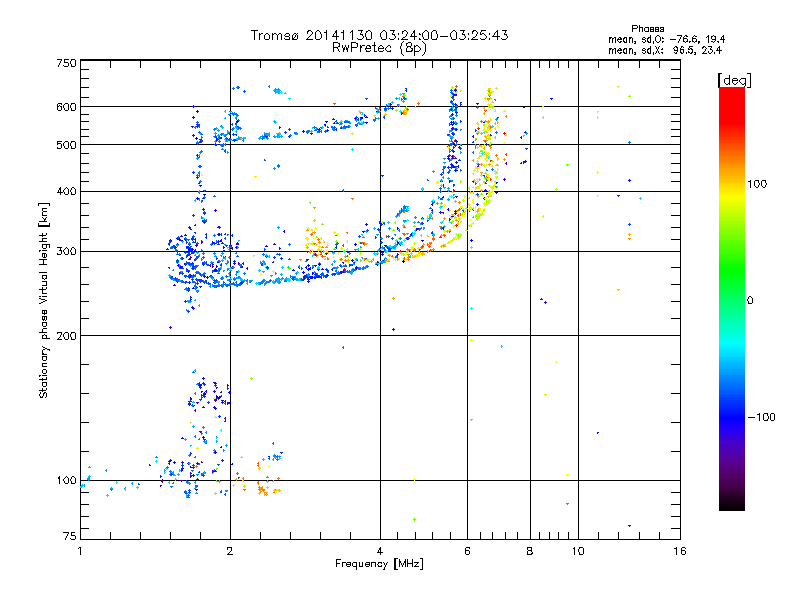The width and height of the screenshot is (800, 600).
Task: Click the y-axis tick label 75
Action: pos(70,536)
